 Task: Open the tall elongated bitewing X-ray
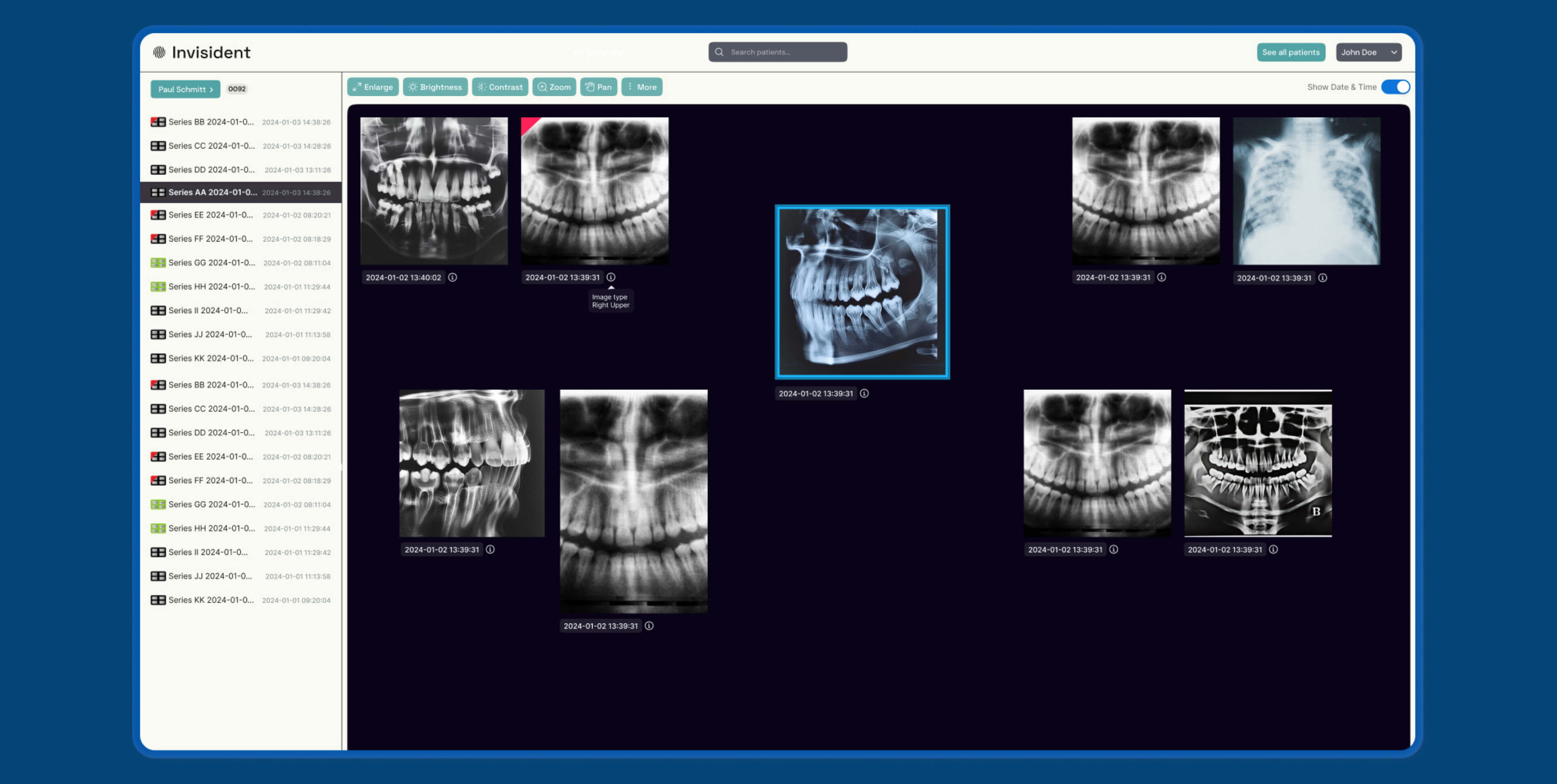pos(633,501)
